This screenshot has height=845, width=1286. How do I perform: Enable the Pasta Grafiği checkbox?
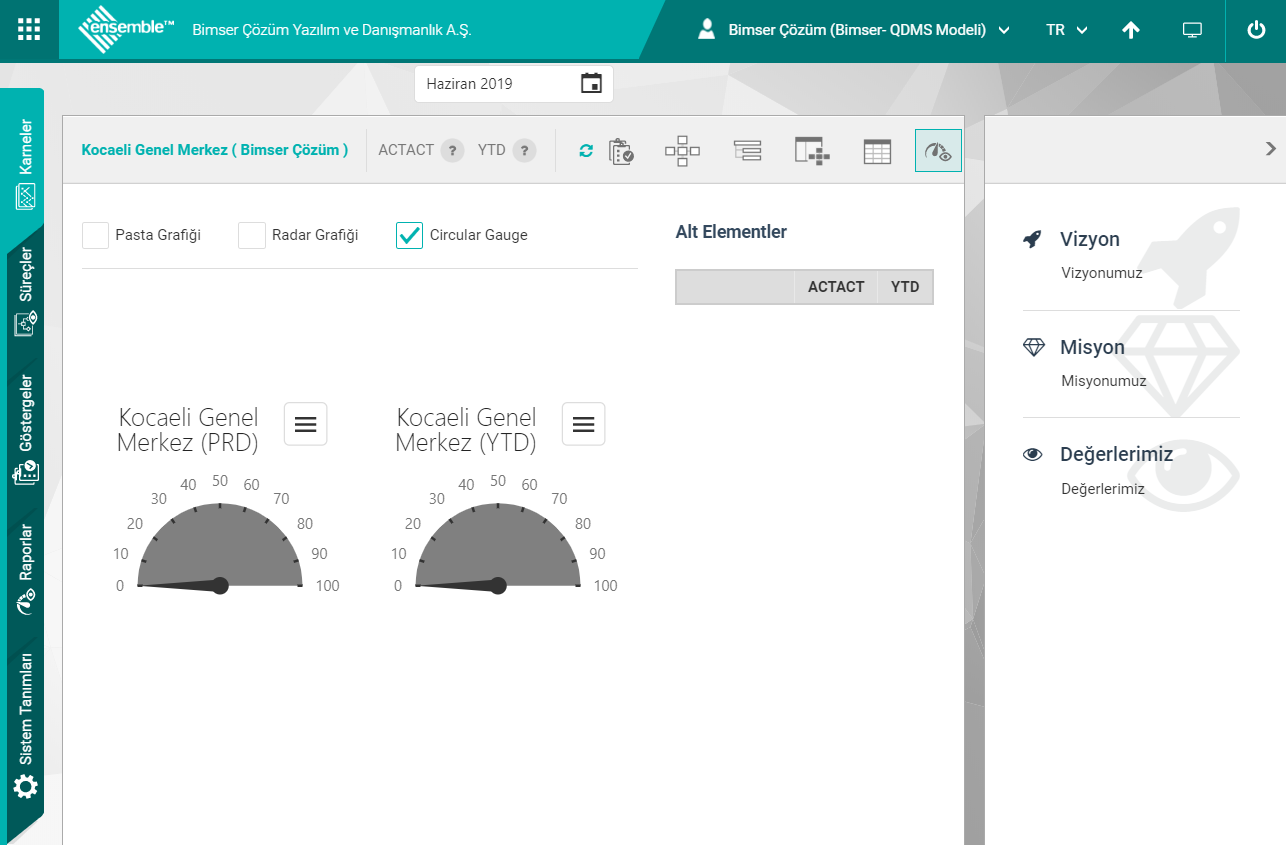pyautogui.click(x=96, y=235)
